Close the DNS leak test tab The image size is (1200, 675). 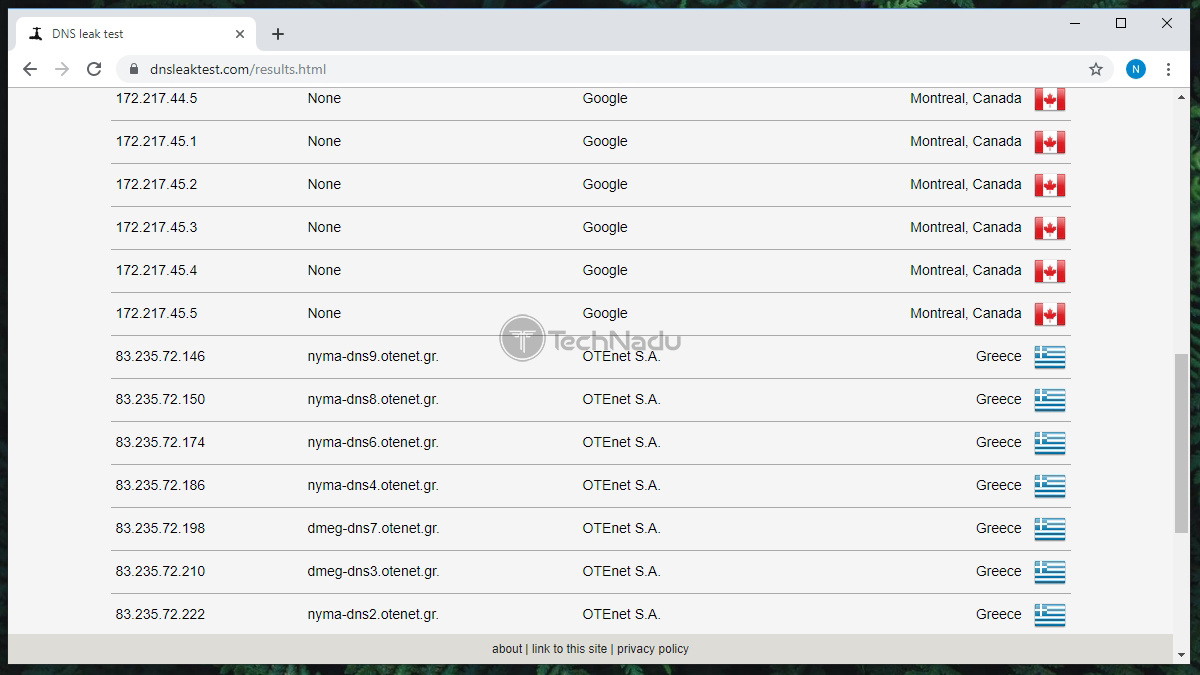point(240,33)
